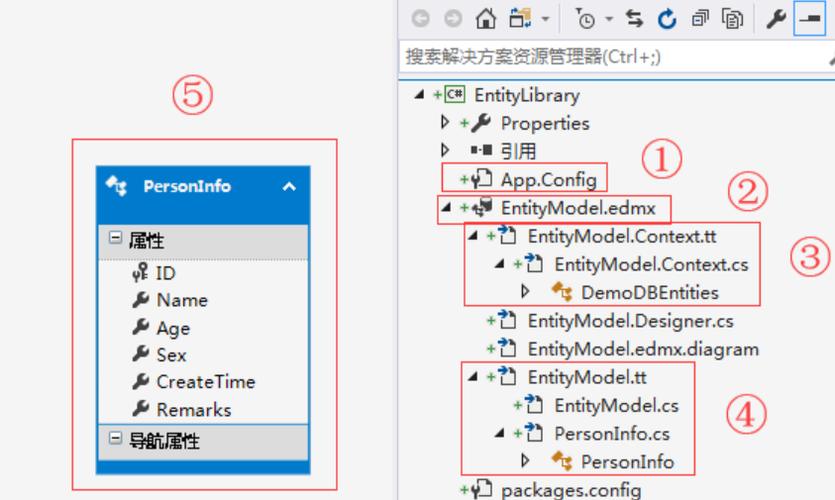Click the C# project icon of EntityLibrary
Screen dimensions: 835x500
(455, 95)
